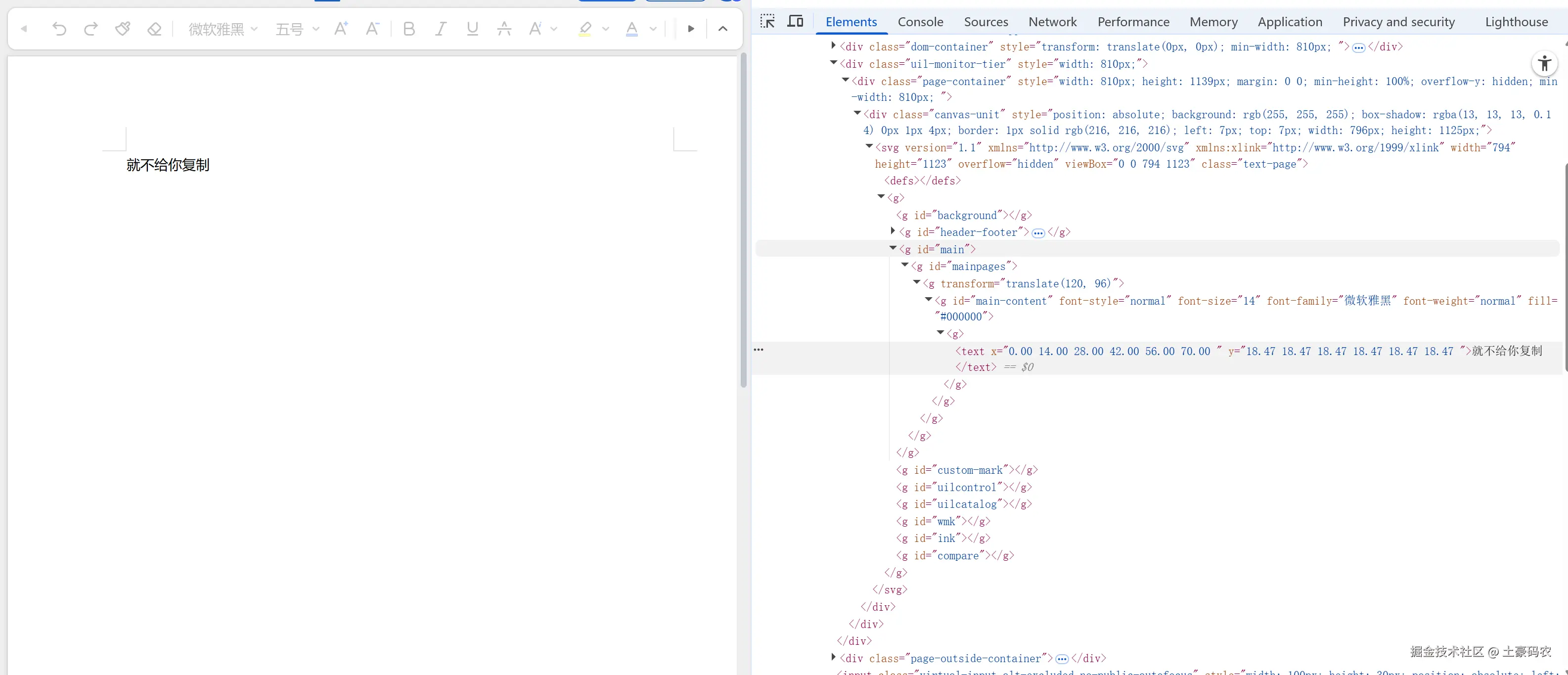Click the 就不给你复制 text in the document
The width and height of the screenshot is (1568, 675).
(x=168, y=165)
